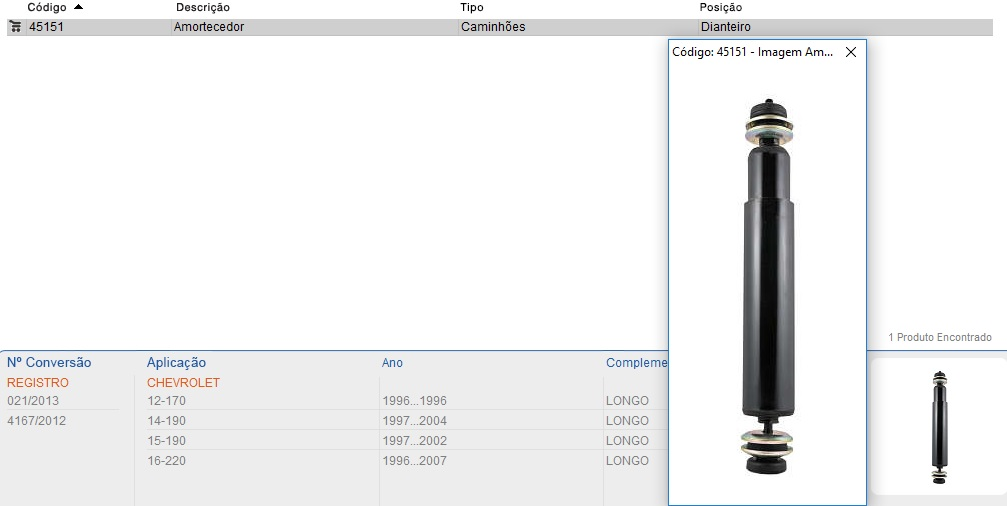The width and height of the screenshot is (1007, 506).
Task: Open the small shock absorber thumbnail
Action: point(938,427)
